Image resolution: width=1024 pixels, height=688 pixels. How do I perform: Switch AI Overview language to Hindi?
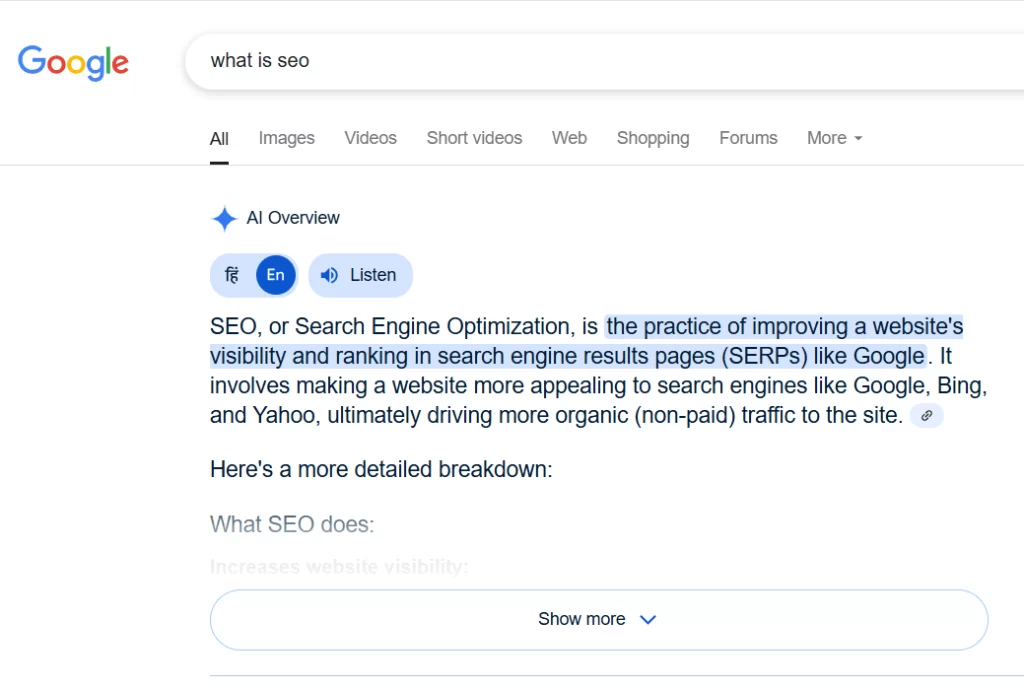(x=232, y=275)
